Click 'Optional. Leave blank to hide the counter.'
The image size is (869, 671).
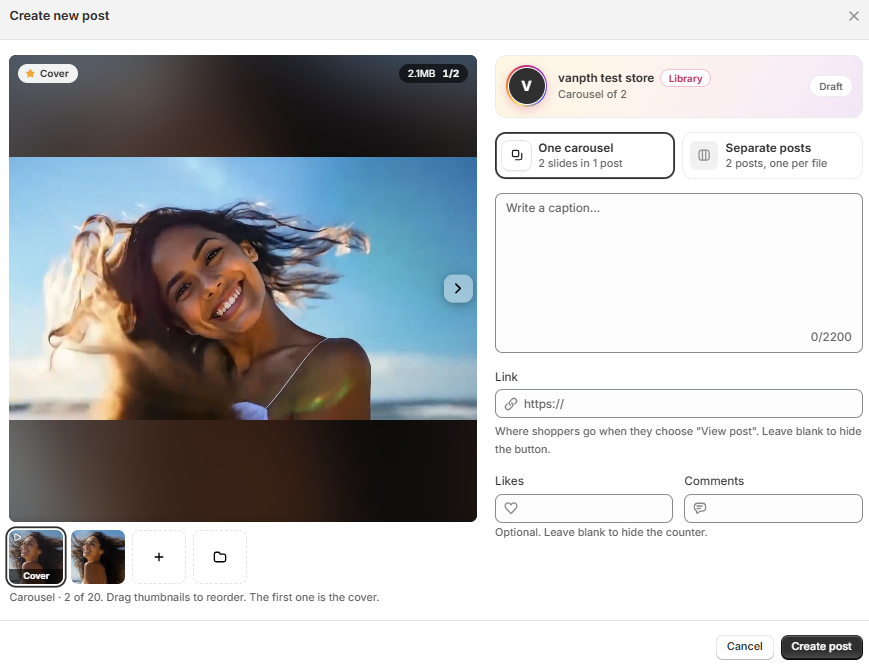601,532
